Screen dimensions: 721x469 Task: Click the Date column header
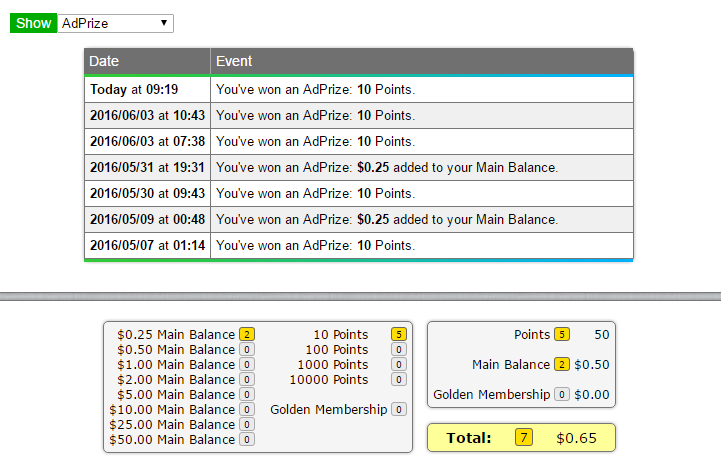tap(147, 61)
